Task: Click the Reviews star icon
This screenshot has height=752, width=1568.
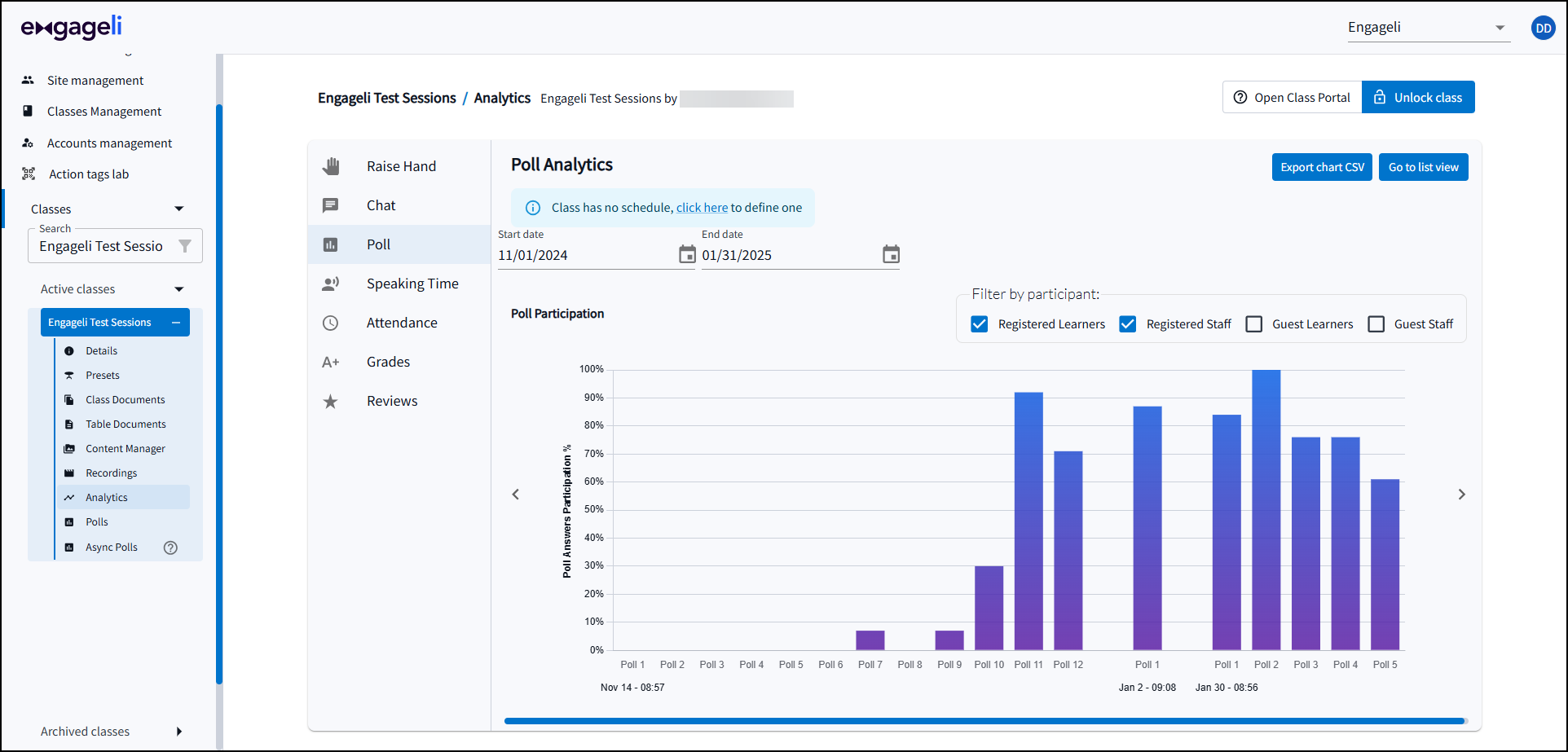Action: pyautogui.click(x=330, y=401)
